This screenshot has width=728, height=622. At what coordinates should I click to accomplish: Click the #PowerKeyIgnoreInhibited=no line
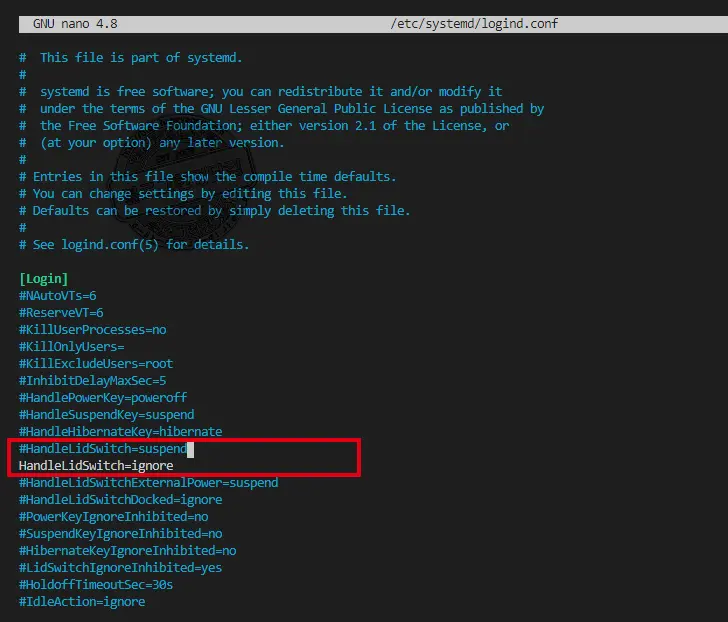113,517
